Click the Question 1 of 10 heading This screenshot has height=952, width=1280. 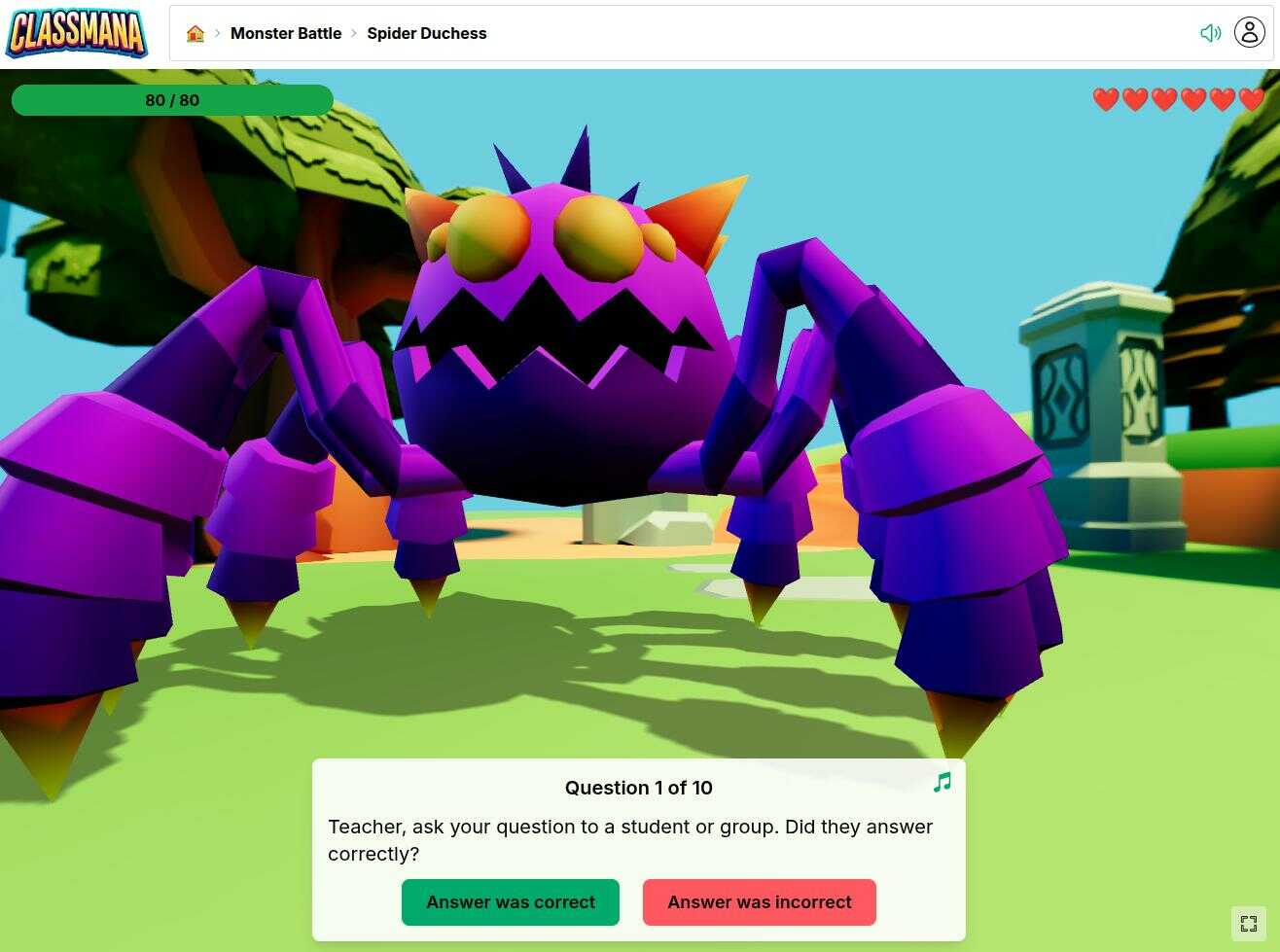638,788
